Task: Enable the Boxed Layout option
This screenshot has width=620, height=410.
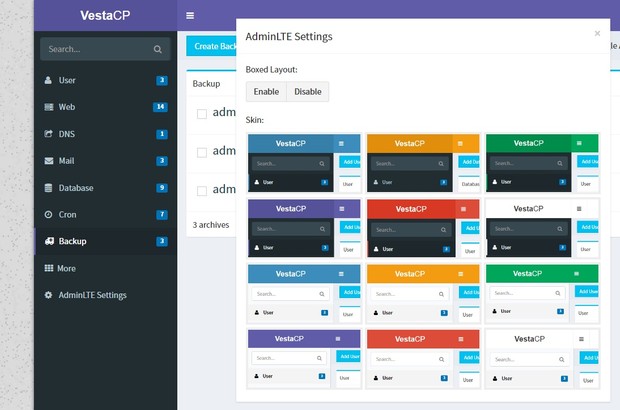Action: point(266,92)
